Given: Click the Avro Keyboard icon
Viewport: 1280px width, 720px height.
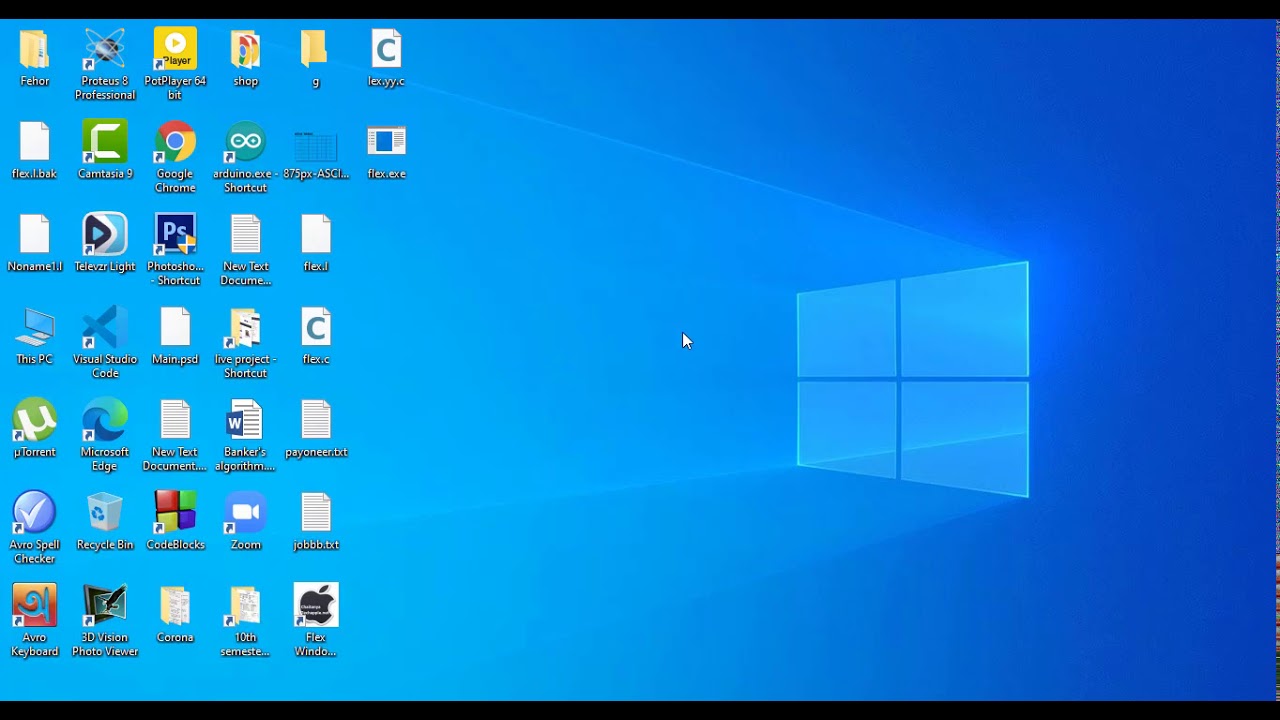Looking at the screenshot, I should [35, 606].
